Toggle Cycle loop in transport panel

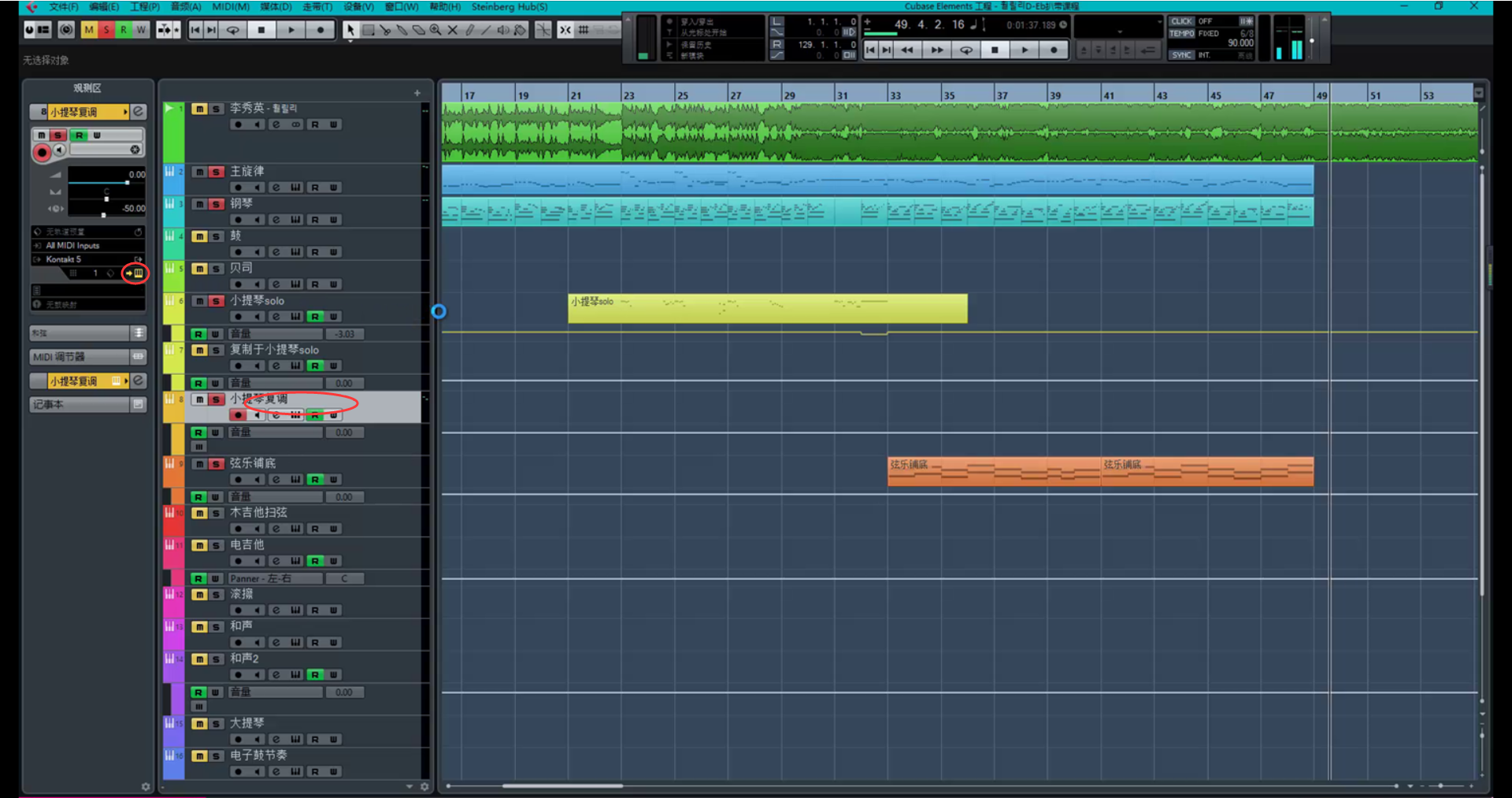click(x=965, y=50)
